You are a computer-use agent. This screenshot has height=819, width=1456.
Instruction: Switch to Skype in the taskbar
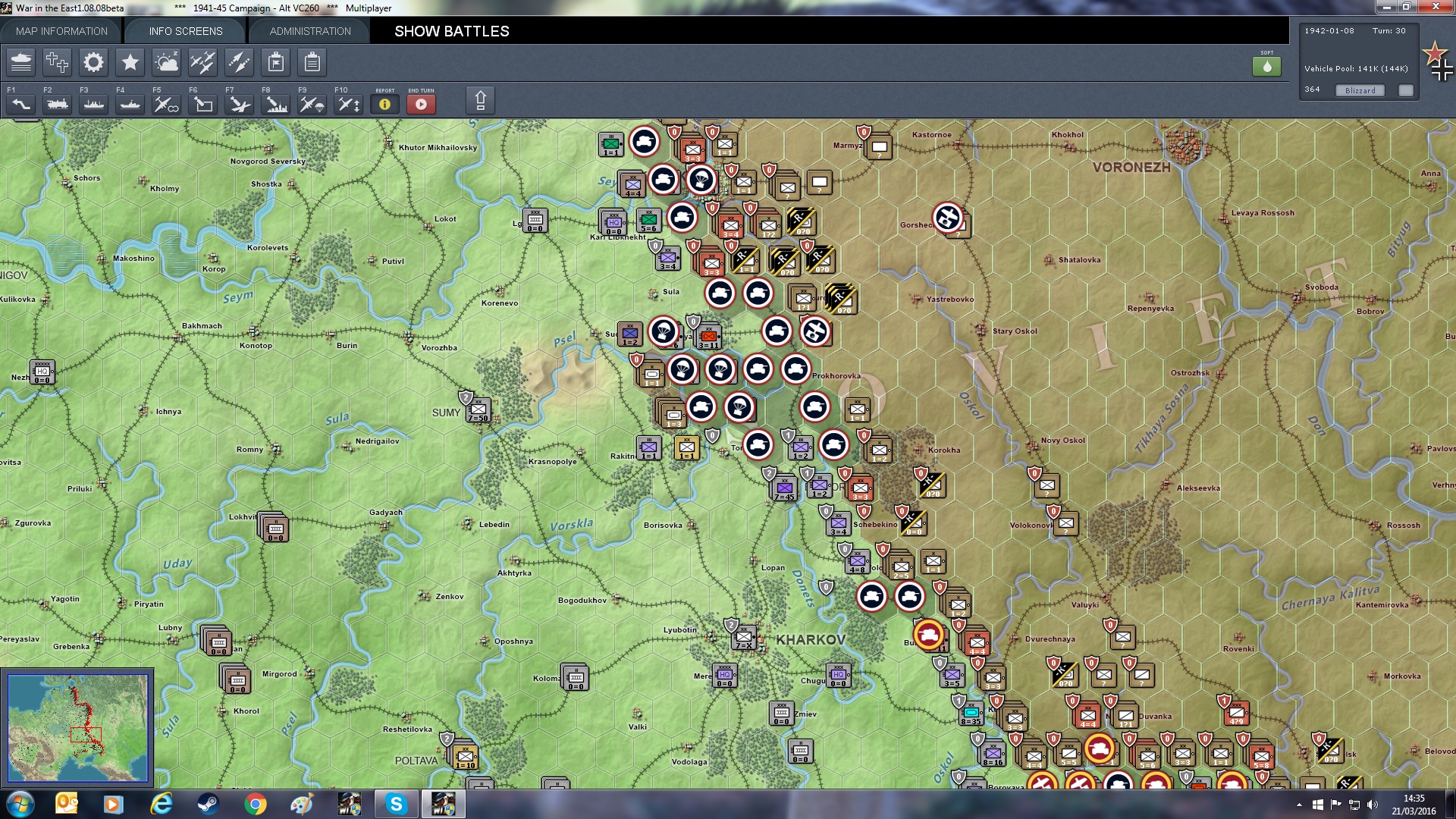click(x=396, y=804)
